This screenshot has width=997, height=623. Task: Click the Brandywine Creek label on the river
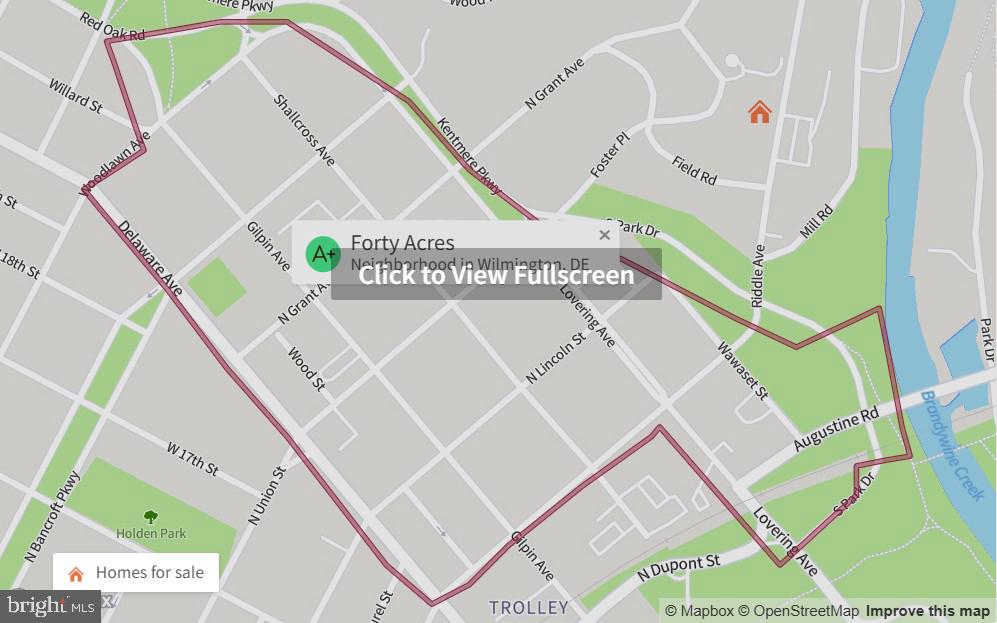point(952,446)
